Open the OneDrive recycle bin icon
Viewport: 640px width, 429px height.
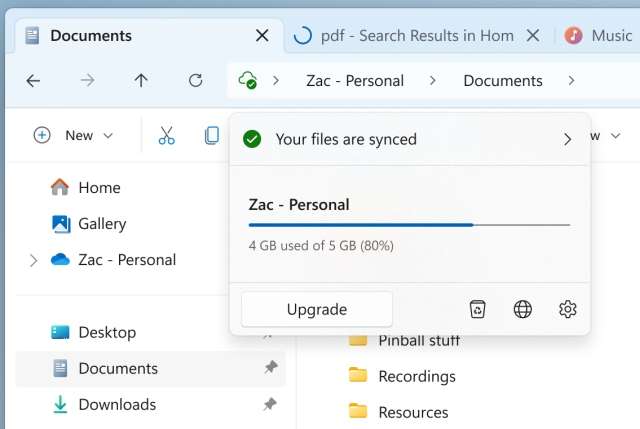478,309
